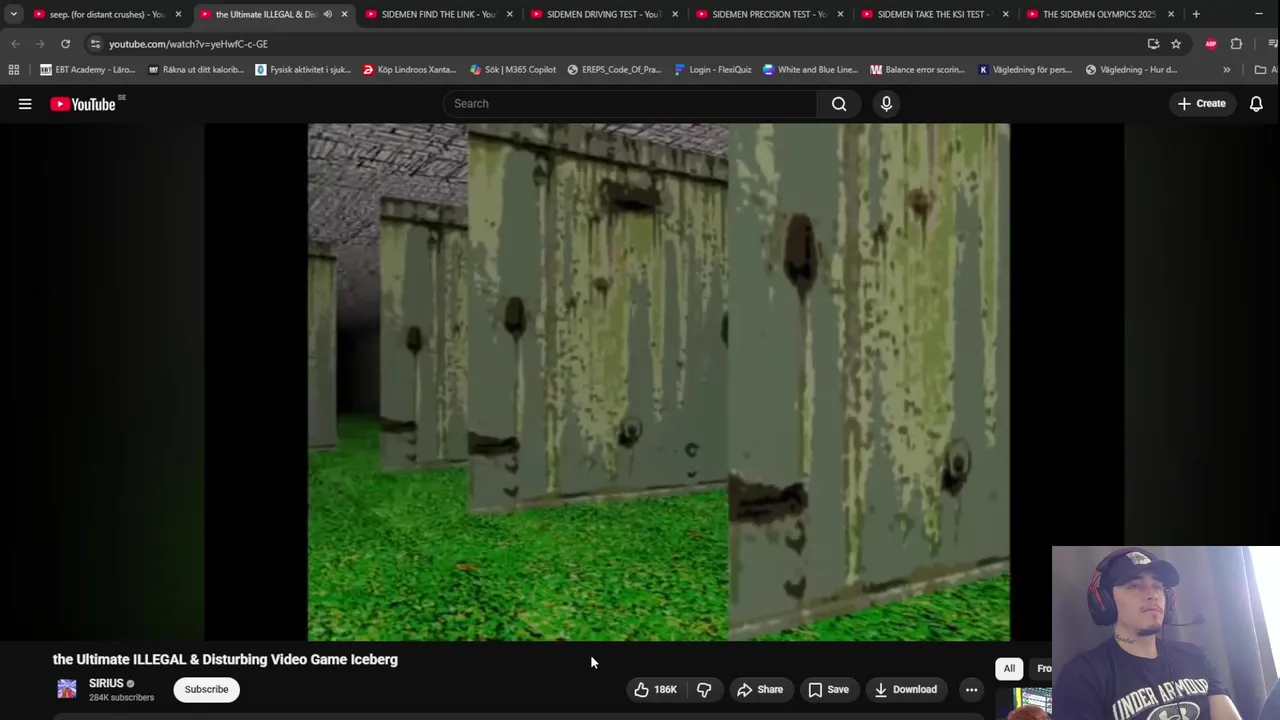This screenshot has height=720, width=1280.
Task: Click the 284K subscribers text
Action: [121, 698]
